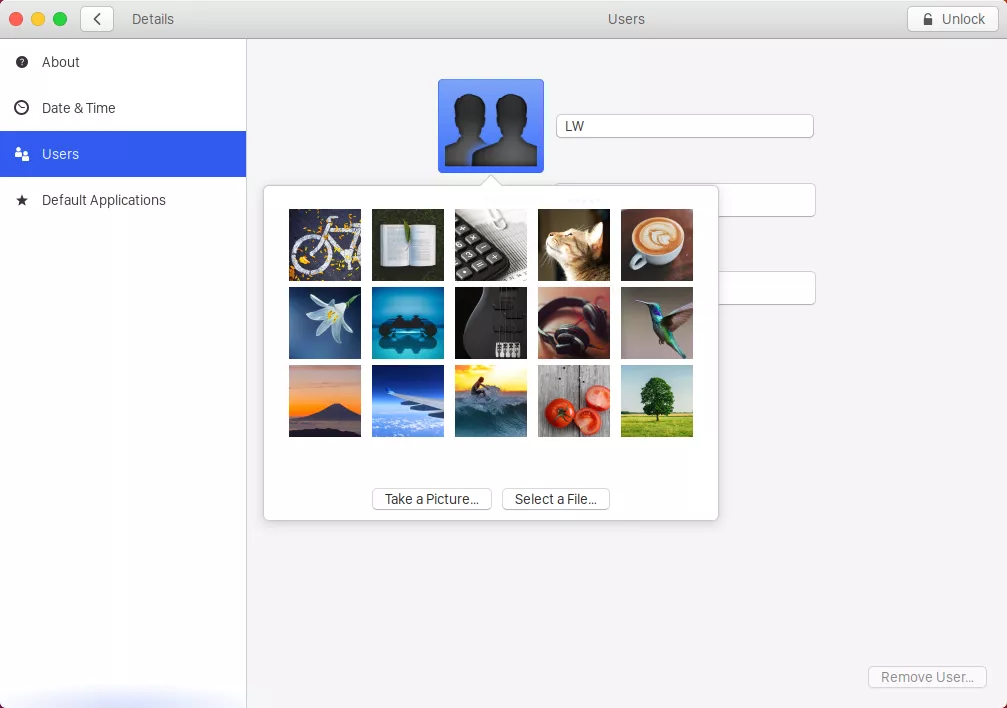
Task: Choose the calculator avatar picture
Action: pos(491,245)
